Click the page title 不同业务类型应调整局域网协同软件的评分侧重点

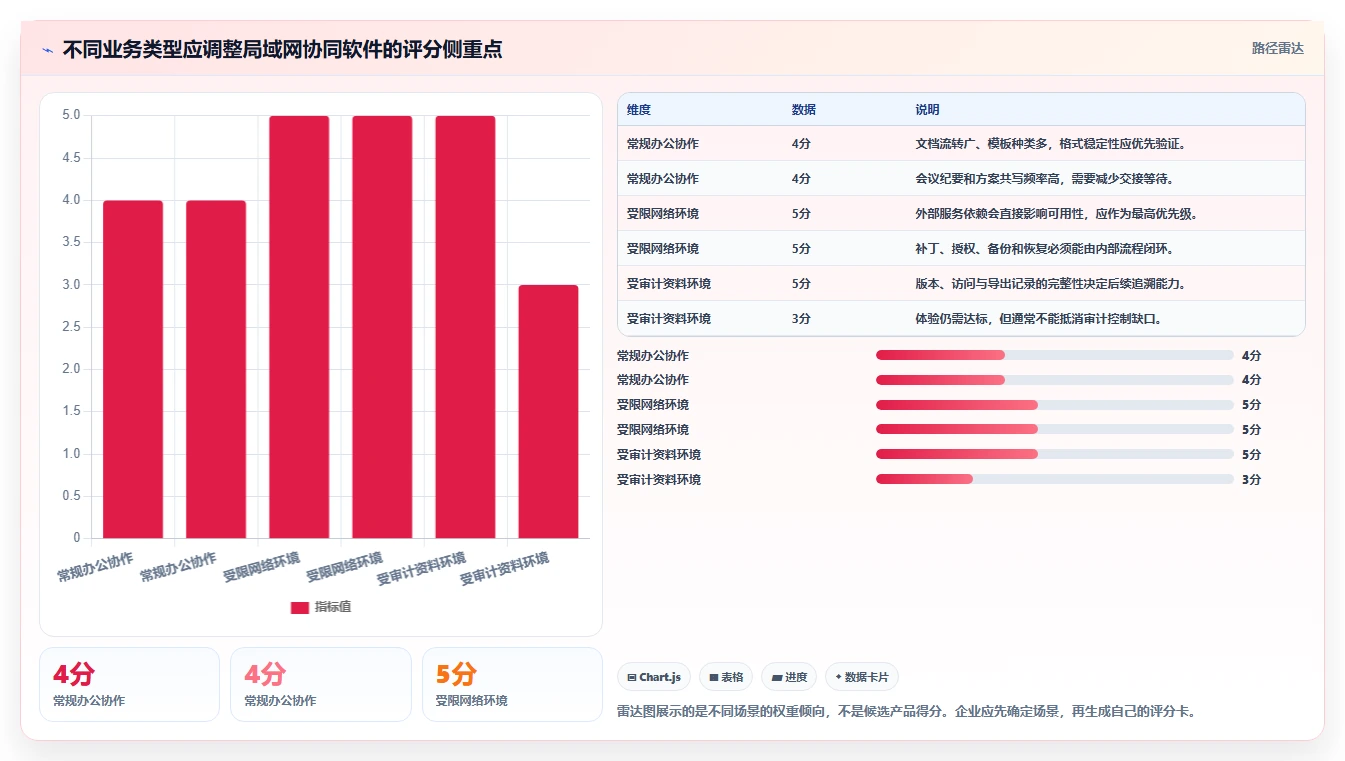click(x=282, y=49)
